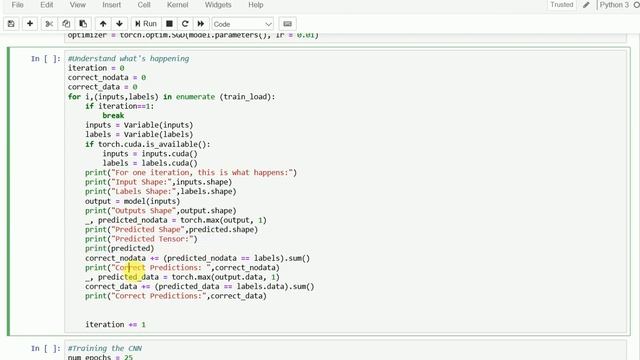Screen dimensions: 640x360
Task: Click the optimizer torch.optim.SGD line
Action: click(x=193, y=35)
